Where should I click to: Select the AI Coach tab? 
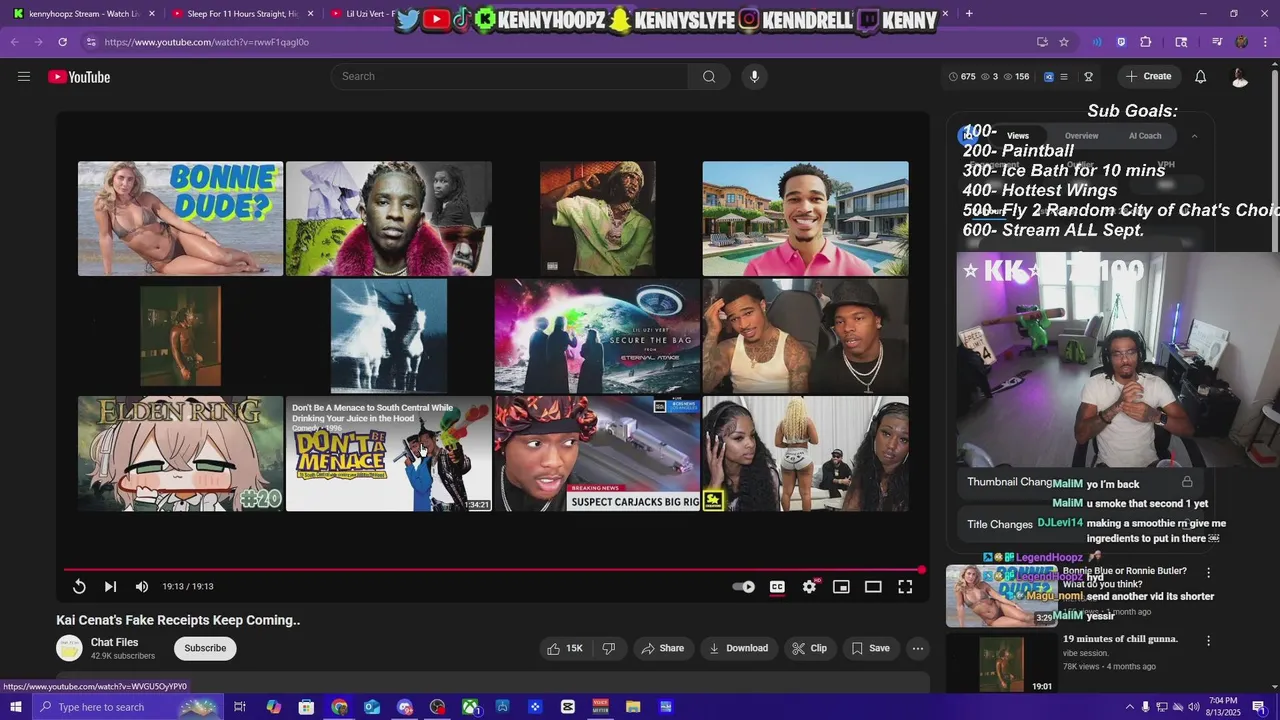point(1145,136)
